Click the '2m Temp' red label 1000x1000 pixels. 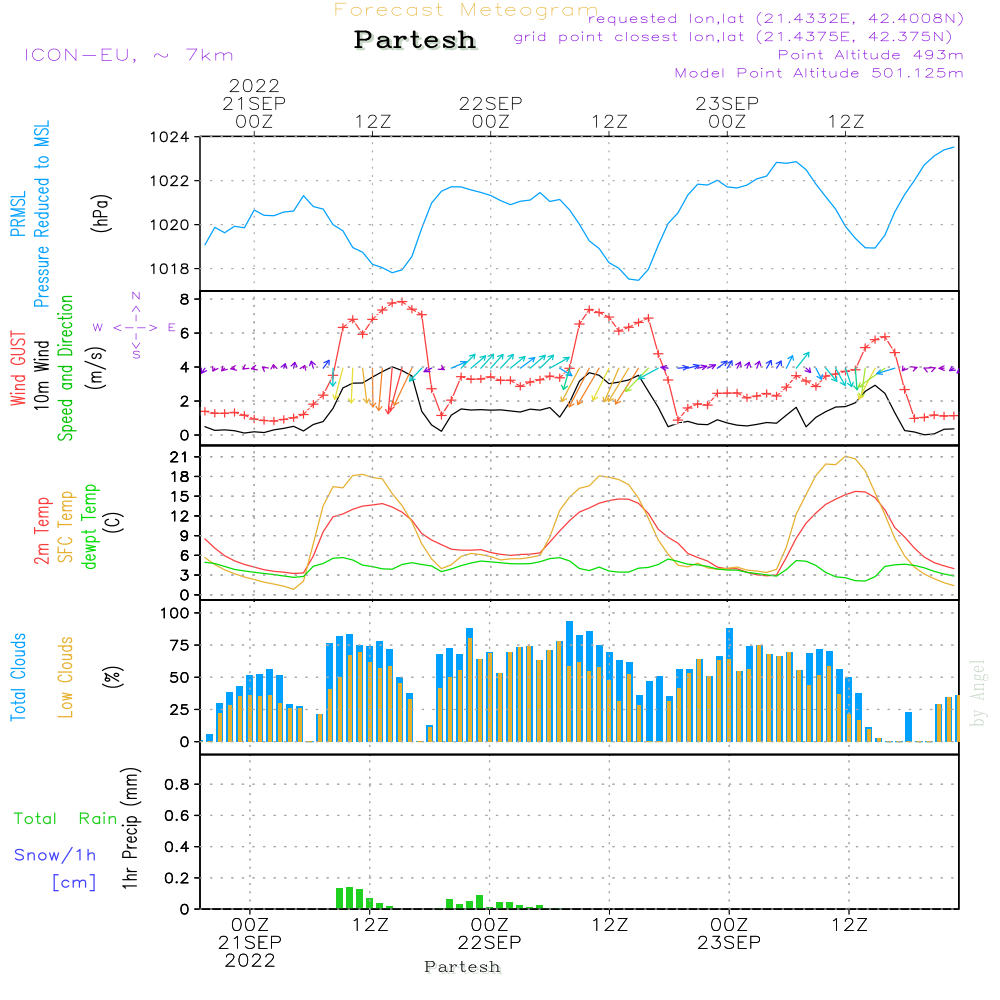pos(41,531)
